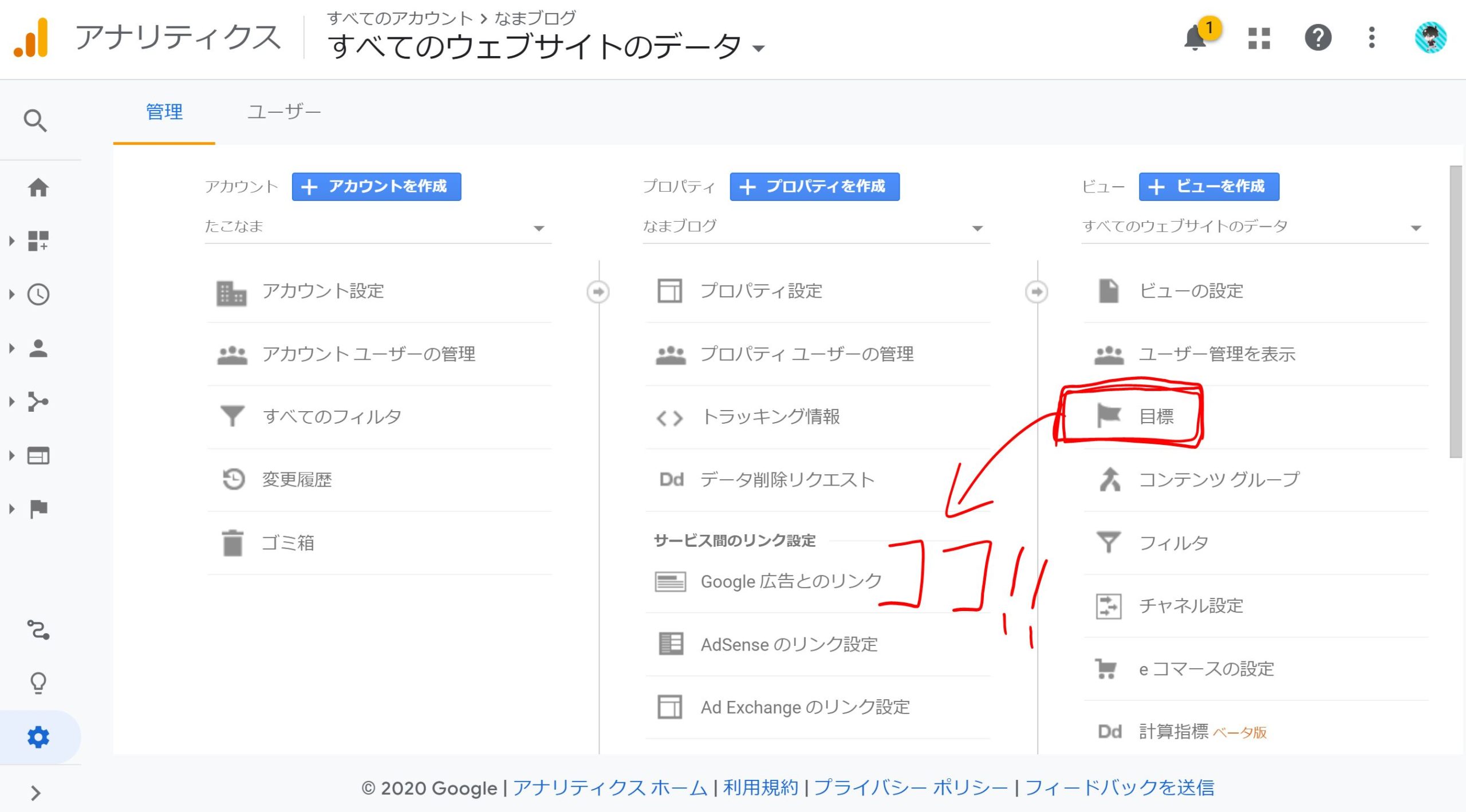Open Discover lightbulb icon in sidebar
Image resolution: width=1466 pixels, height=812 pixels.
(x=38, y=683)
